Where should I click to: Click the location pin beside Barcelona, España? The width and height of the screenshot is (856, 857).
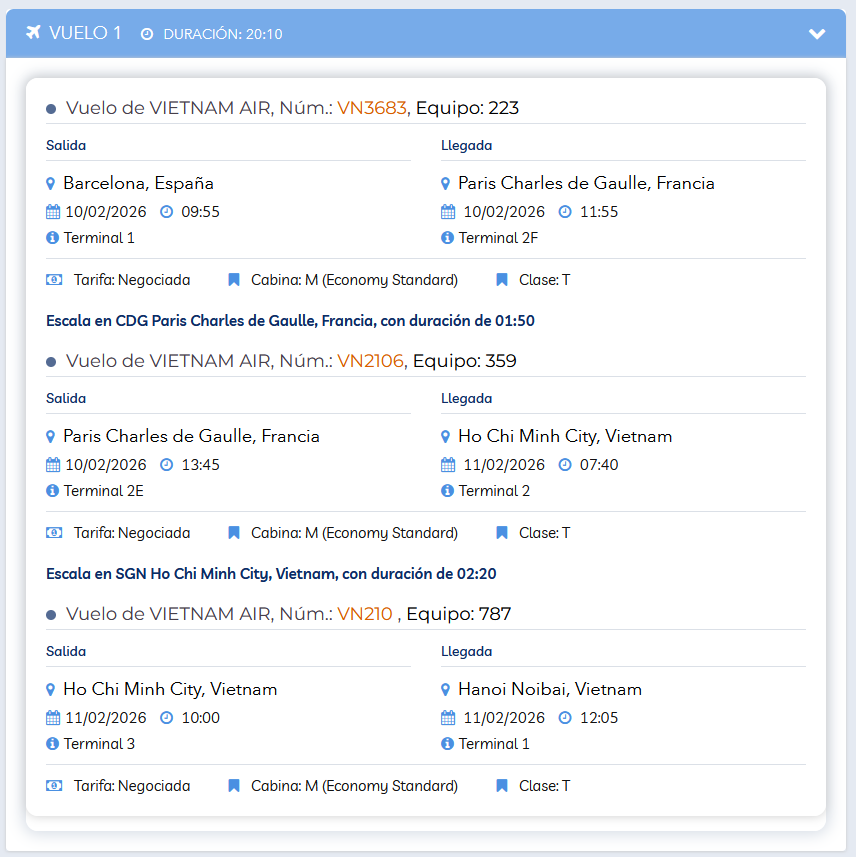(50, 184)
